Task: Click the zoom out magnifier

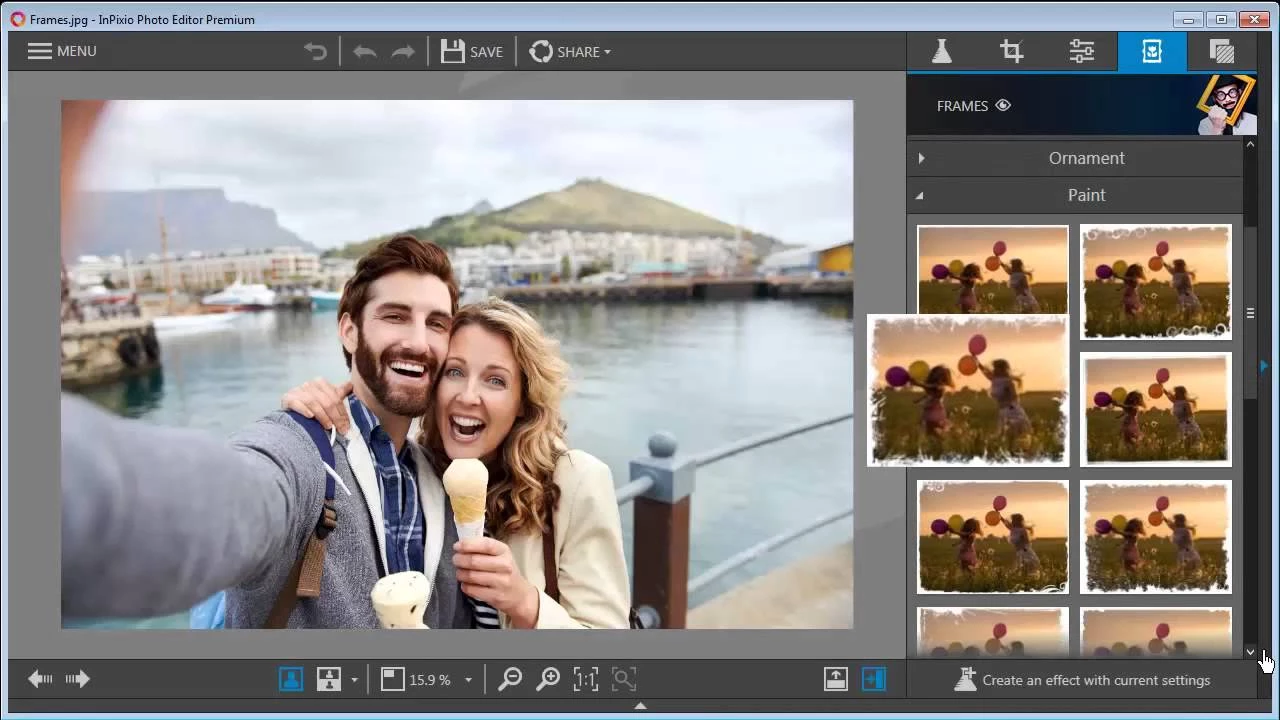Action: click(x=510, y=680)
